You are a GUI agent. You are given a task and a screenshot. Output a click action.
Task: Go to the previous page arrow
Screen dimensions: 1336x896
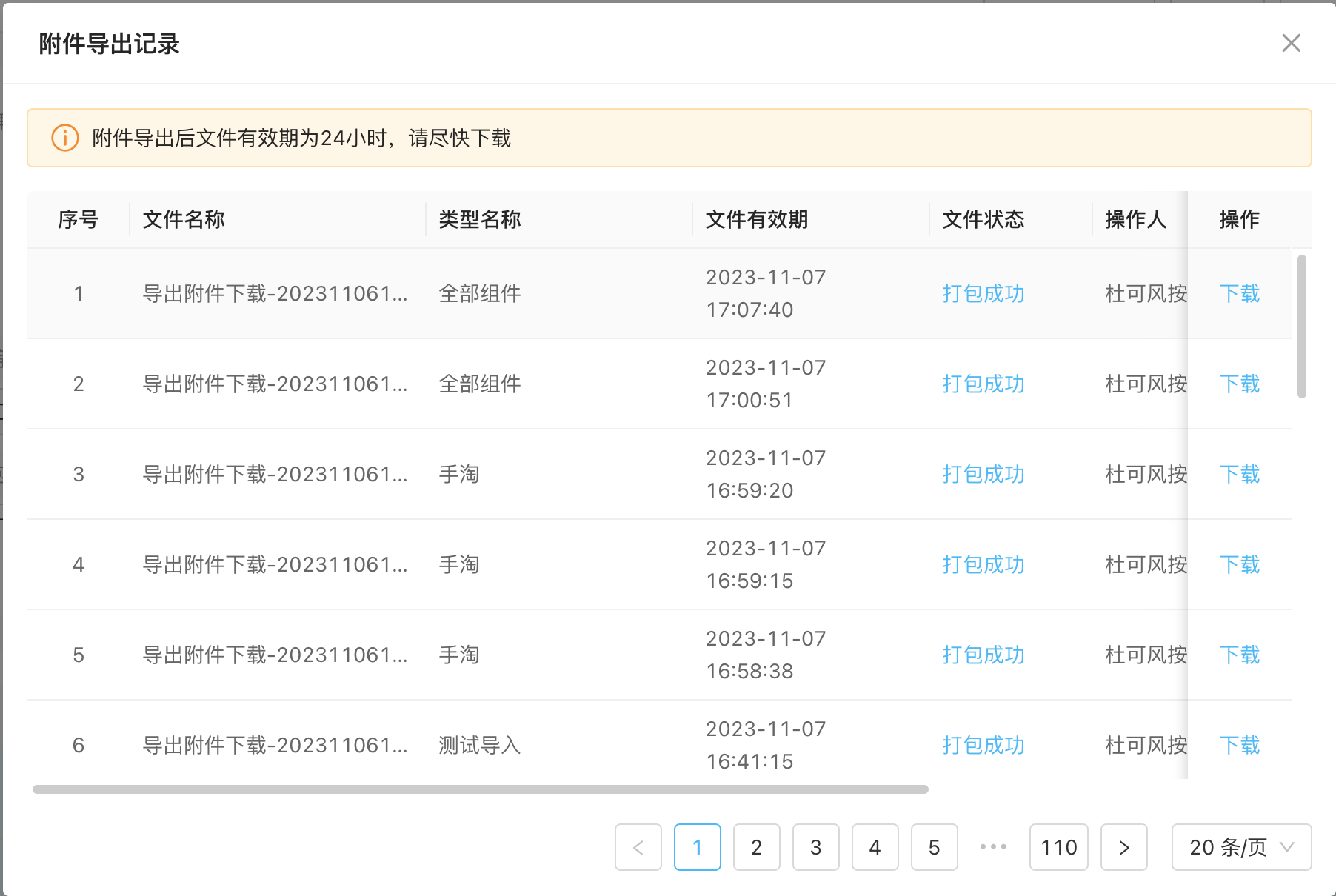coord(638,847)
